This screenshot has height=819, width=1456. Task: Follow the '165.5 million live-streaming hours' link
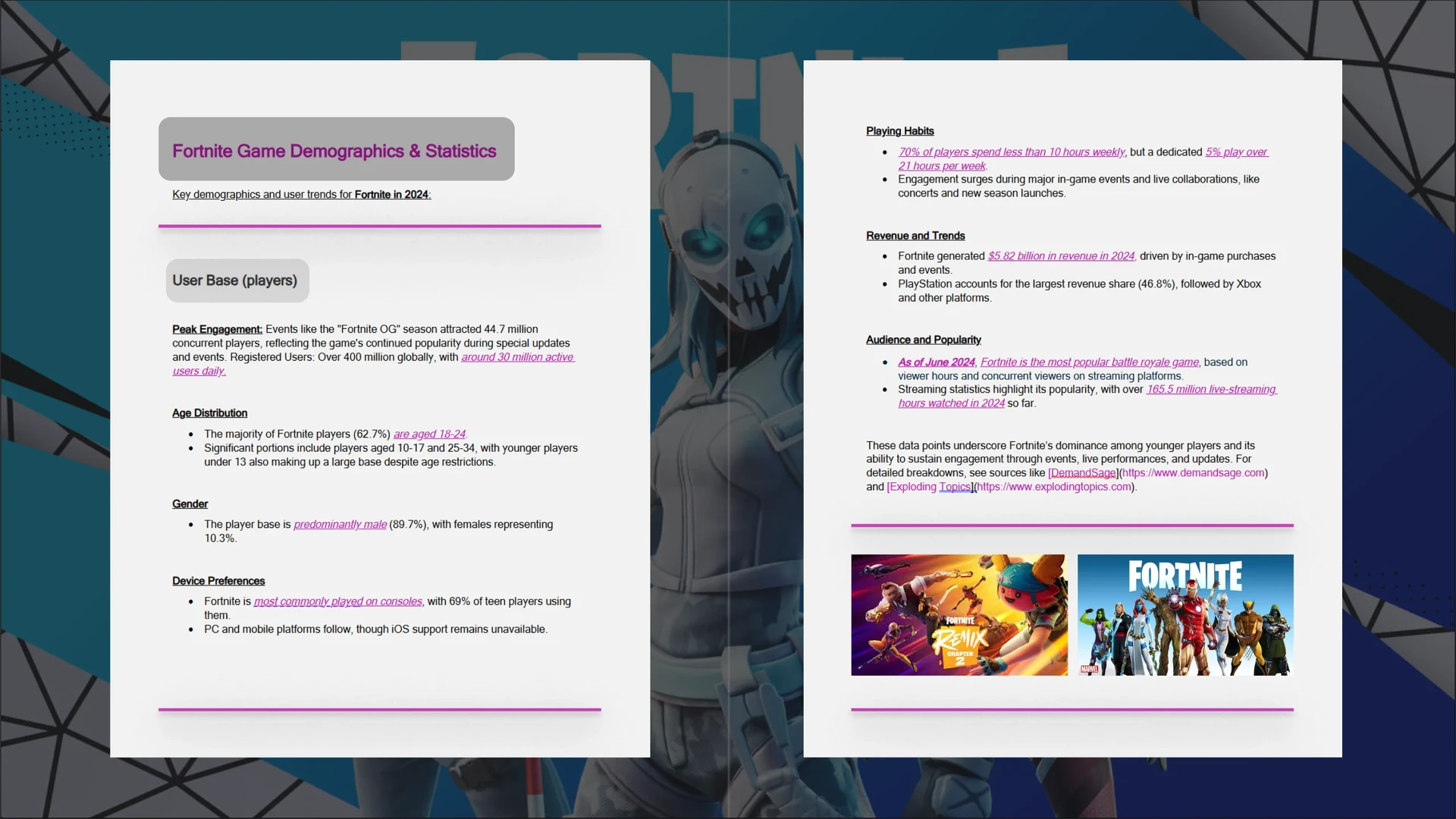[1211, 389]
